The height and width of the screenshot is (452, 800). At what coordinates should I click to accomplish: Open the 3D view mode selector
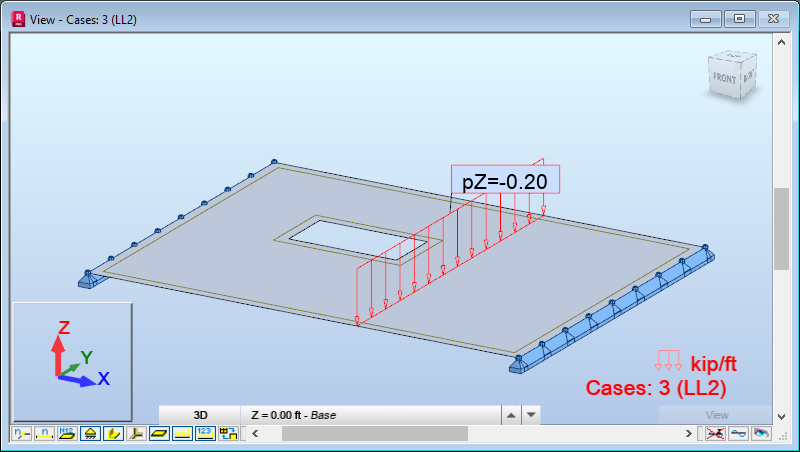tap(200, 415)
